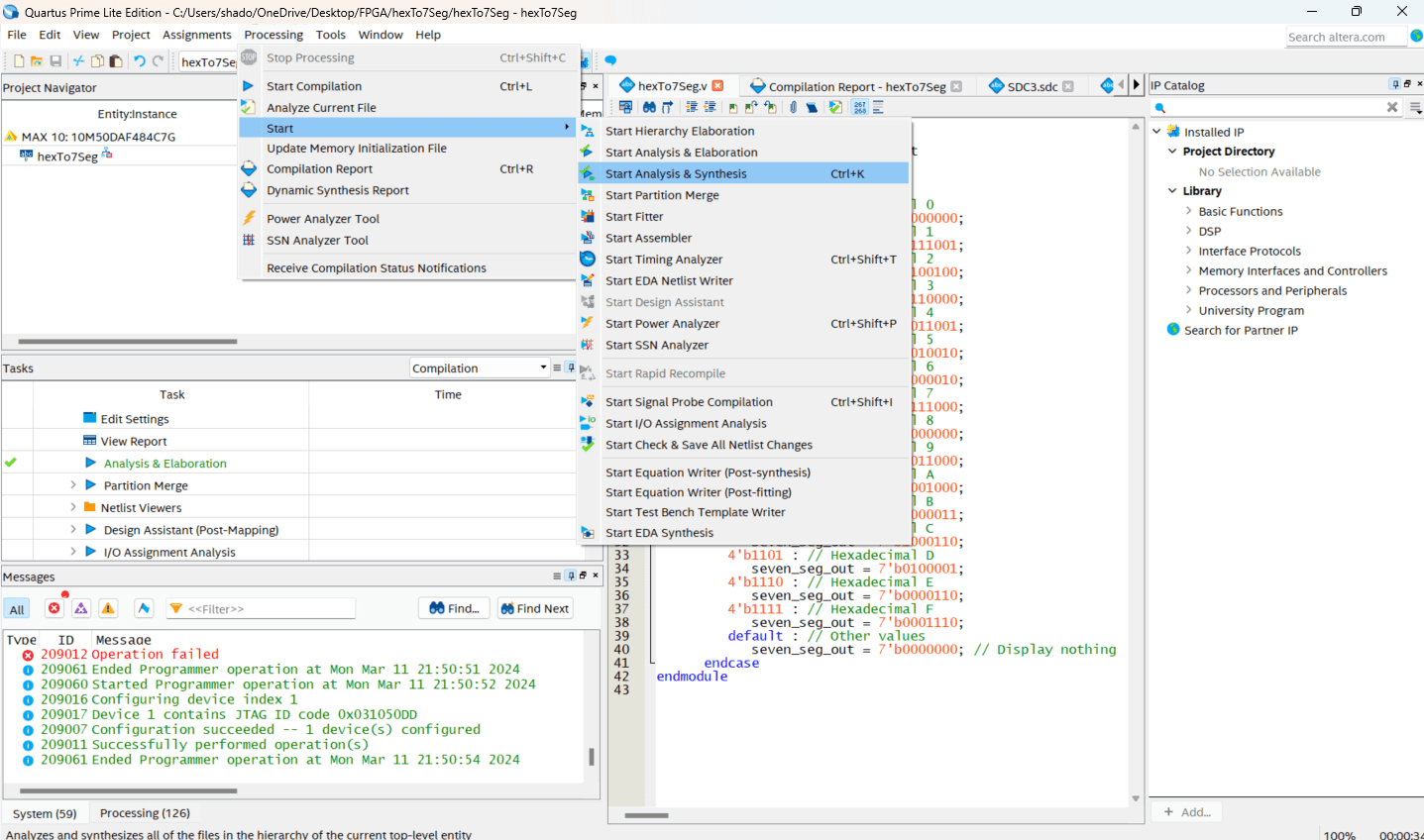Close the SDC3.sdc tab
This screenshot has height=840, width=1424.
click(1068, 86)
